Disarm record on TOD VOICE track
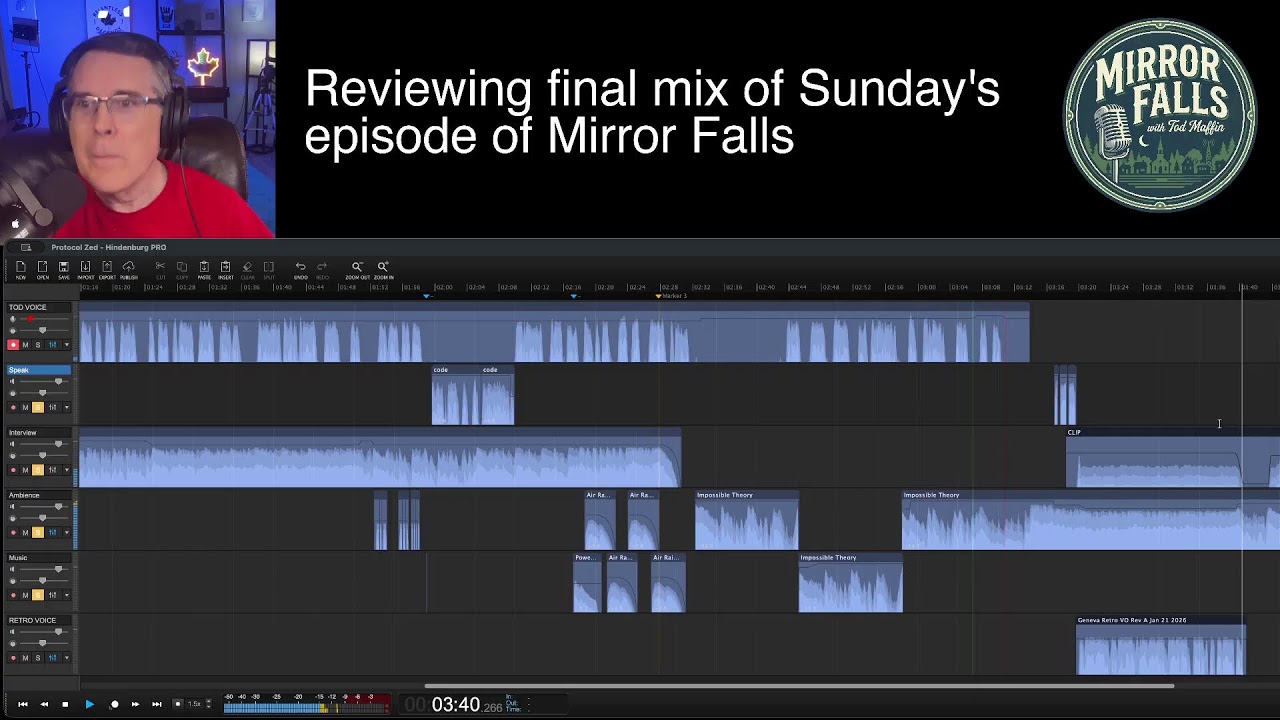1280x720 pixels. (x=13, y=345)
